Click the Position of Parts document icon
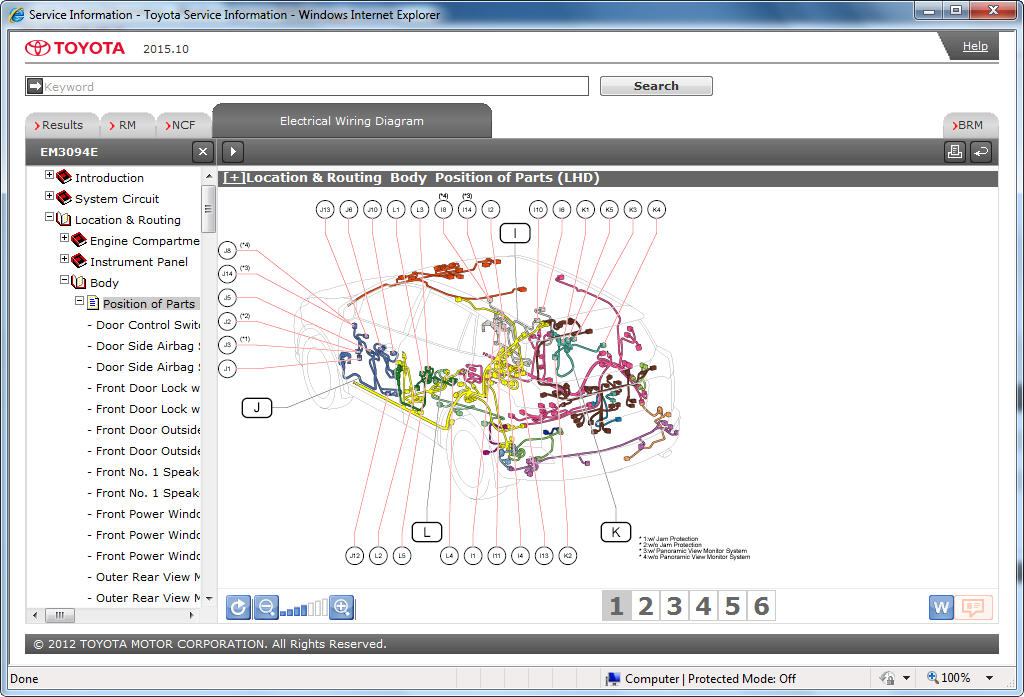Image resolution: width=1024 pixels, height=697 pixels. [93, 303]
